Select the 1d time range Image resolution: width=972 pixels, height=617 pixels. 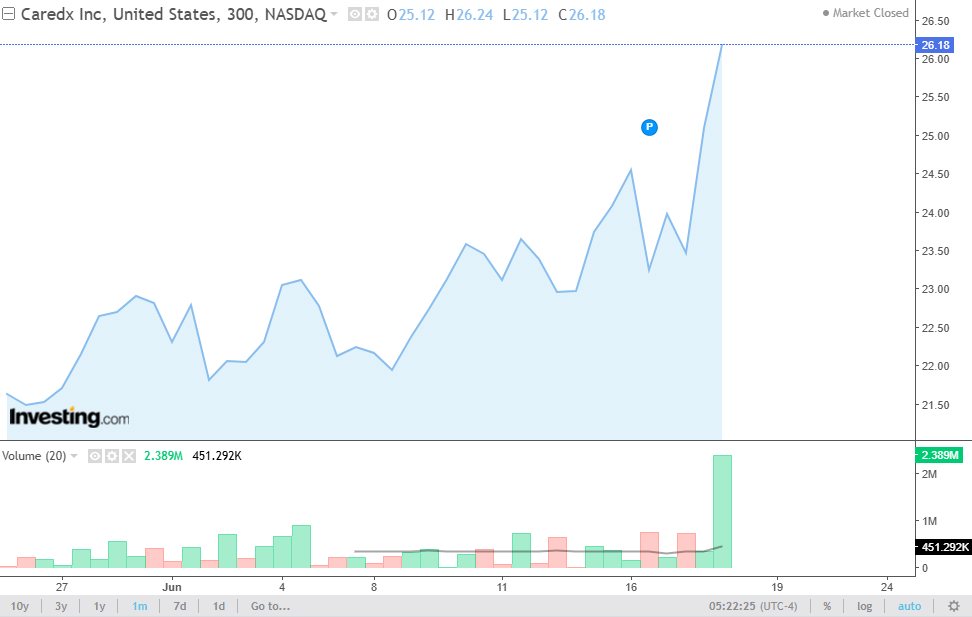click(219, 606)
